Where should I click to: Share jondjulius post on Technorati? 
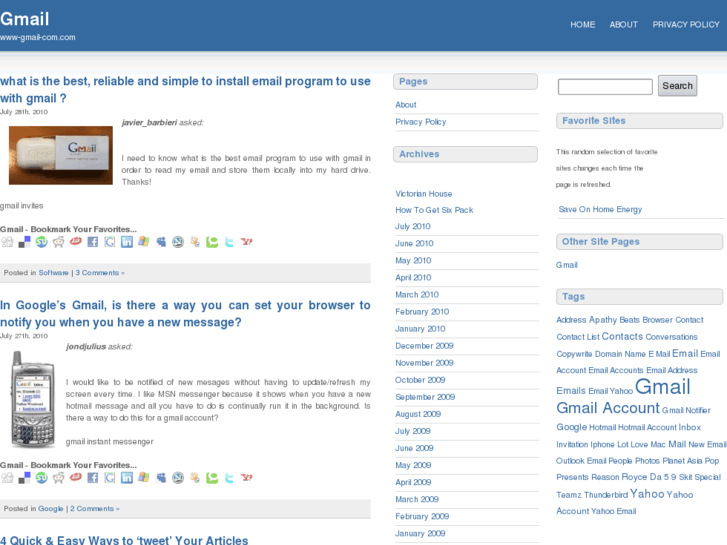click(x=212, y=478)
